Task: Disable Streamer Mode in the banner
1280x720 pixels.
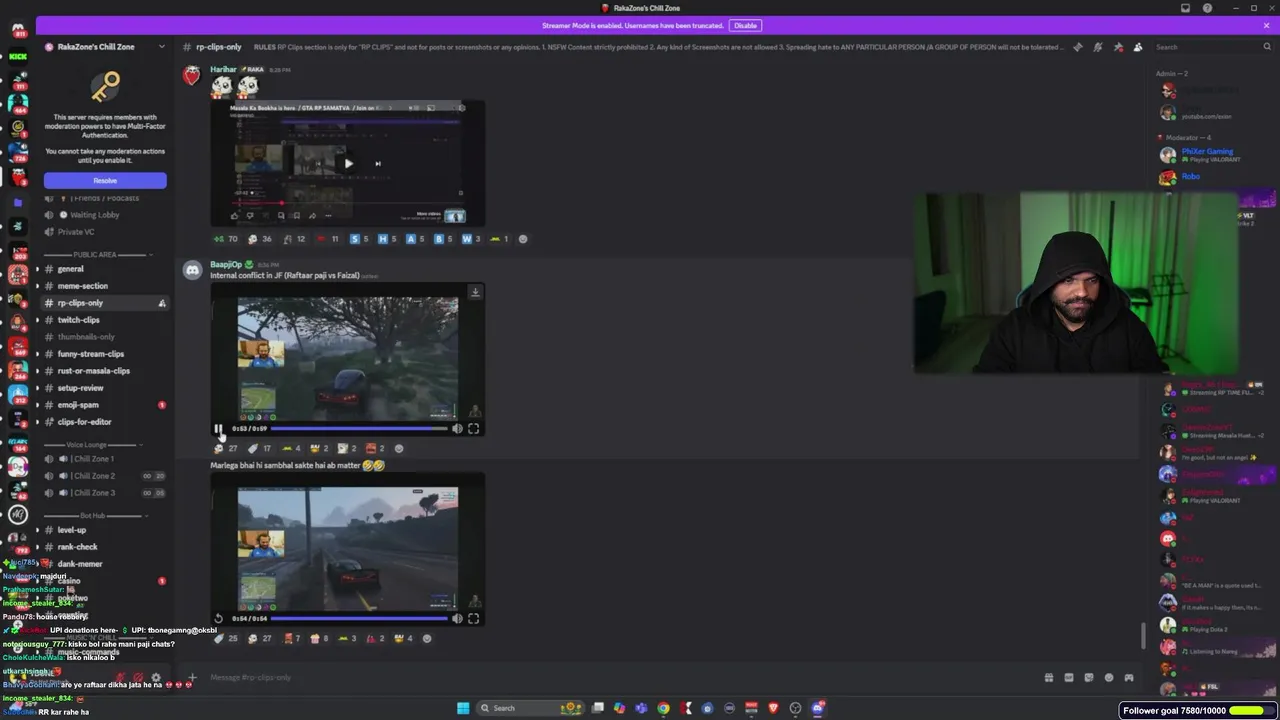Action: (745, 25)
